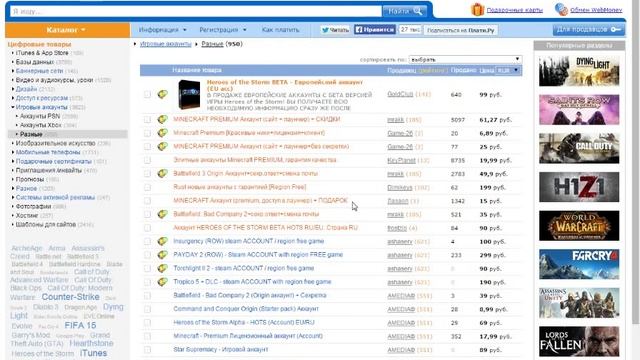Viewport: 640px width, 360px height.
Task: Click coin icon on Battlefield 3 Origin row
Action: tap(162, 173)
